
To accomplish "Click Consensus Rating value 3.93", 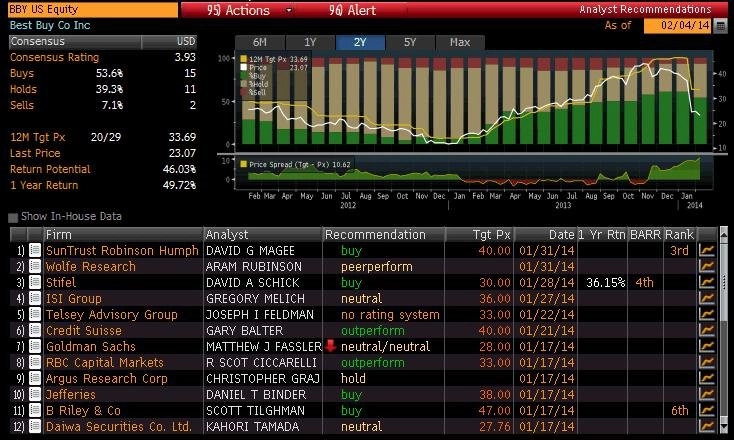I will point(185,57).
